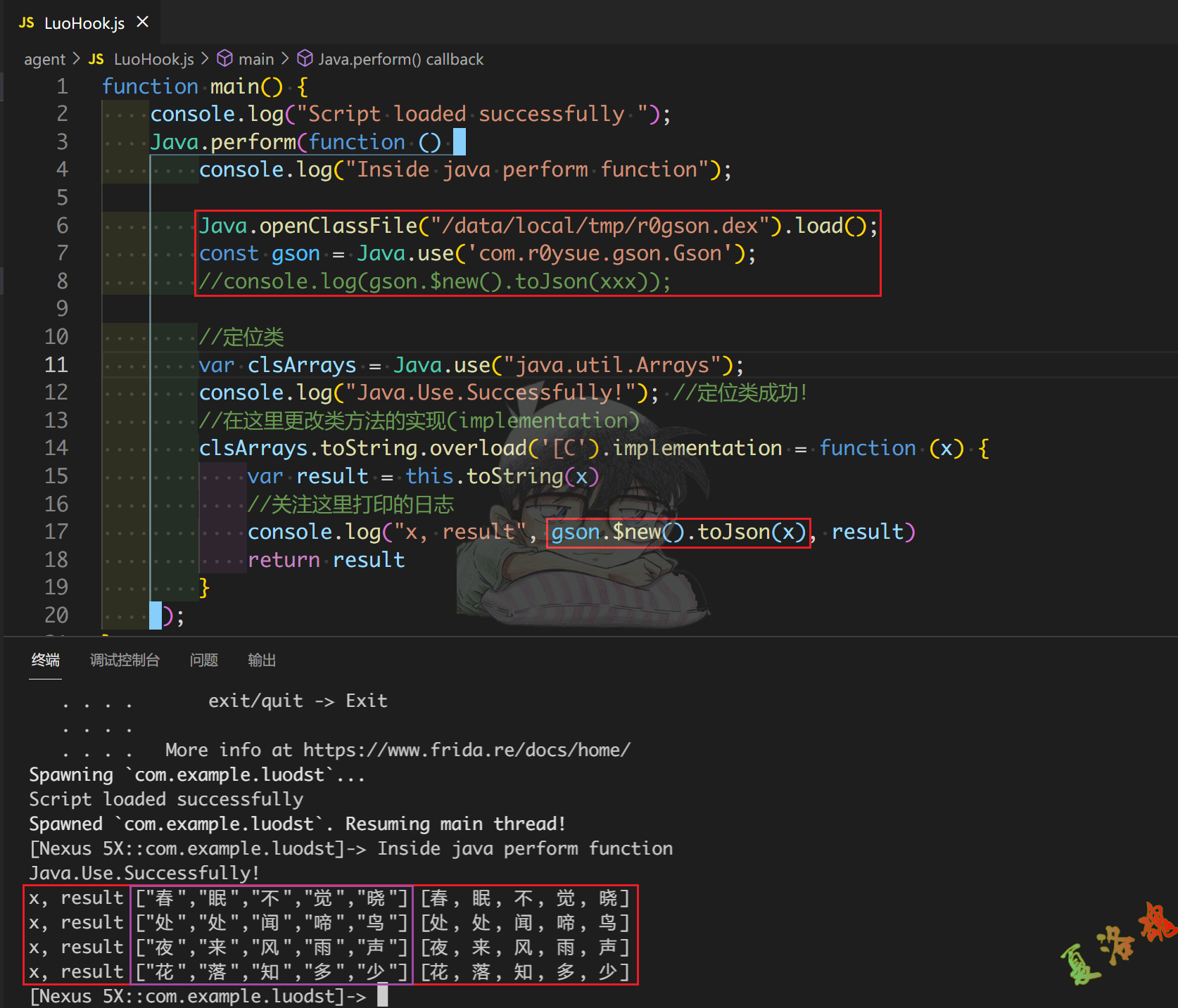Open the 调试控制台 panel tab

click(x=125, y=660)
